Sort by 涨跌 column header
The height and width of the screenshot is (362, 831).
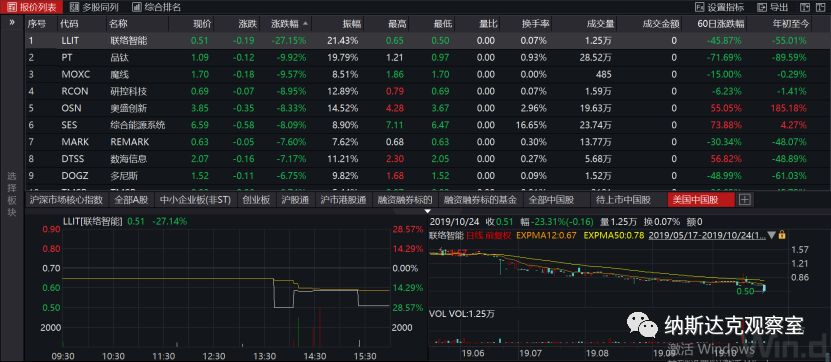point(247,24)
